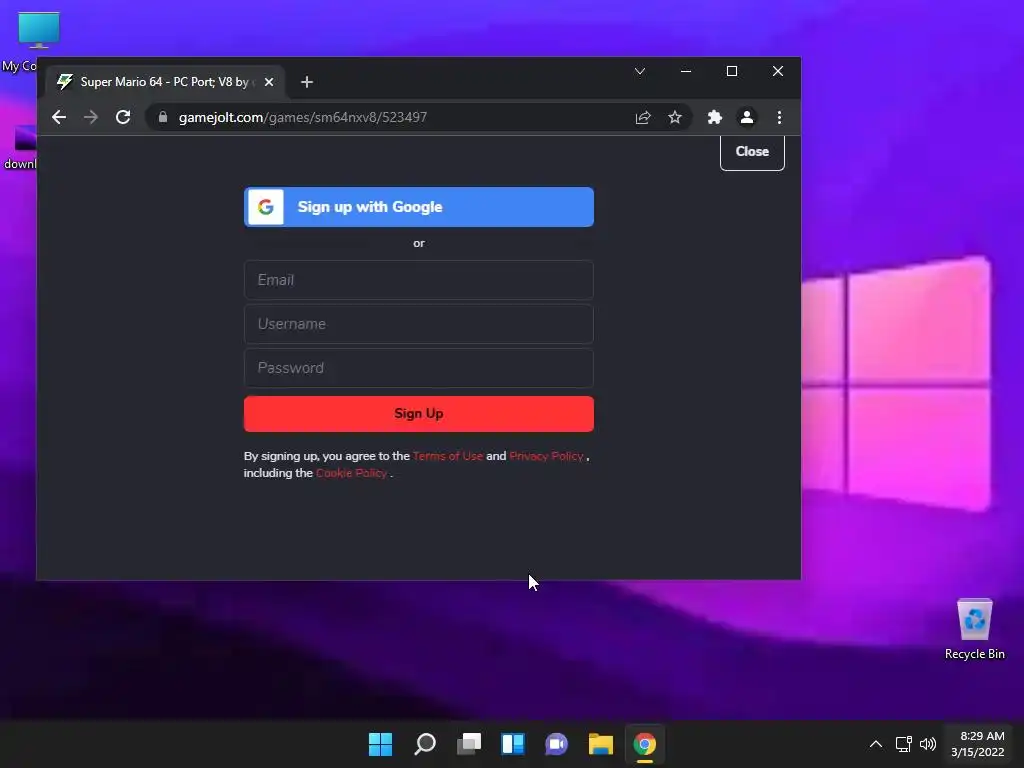Open the Chrome extensions puzzle icon
This screenshot has height=768, width=1024.
coord(714,118)
